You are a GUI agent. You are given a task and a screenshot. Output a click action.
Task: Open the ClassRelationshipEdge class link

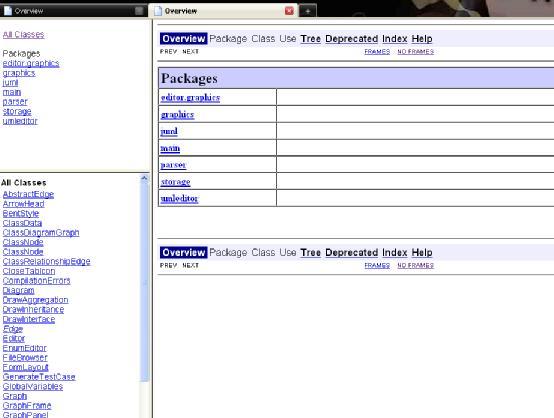[46, 261]
